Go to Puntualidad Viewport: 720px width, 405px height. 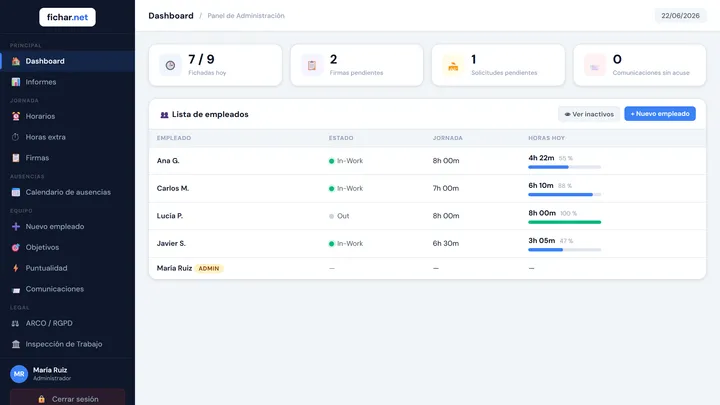coord(68,268)
